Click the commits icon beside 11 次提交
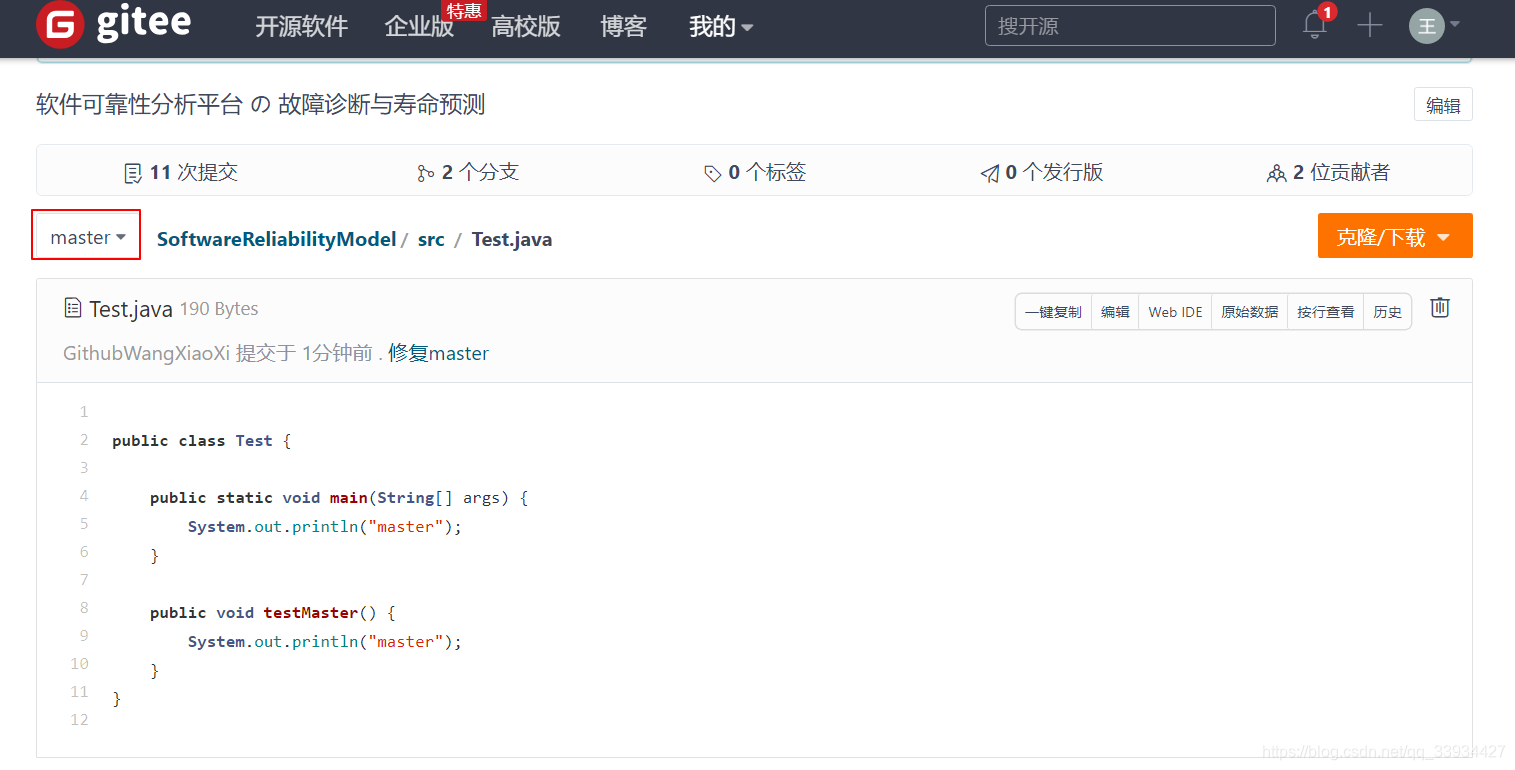The width and height of the screenshot is (1515, 770). pos(132,173)
